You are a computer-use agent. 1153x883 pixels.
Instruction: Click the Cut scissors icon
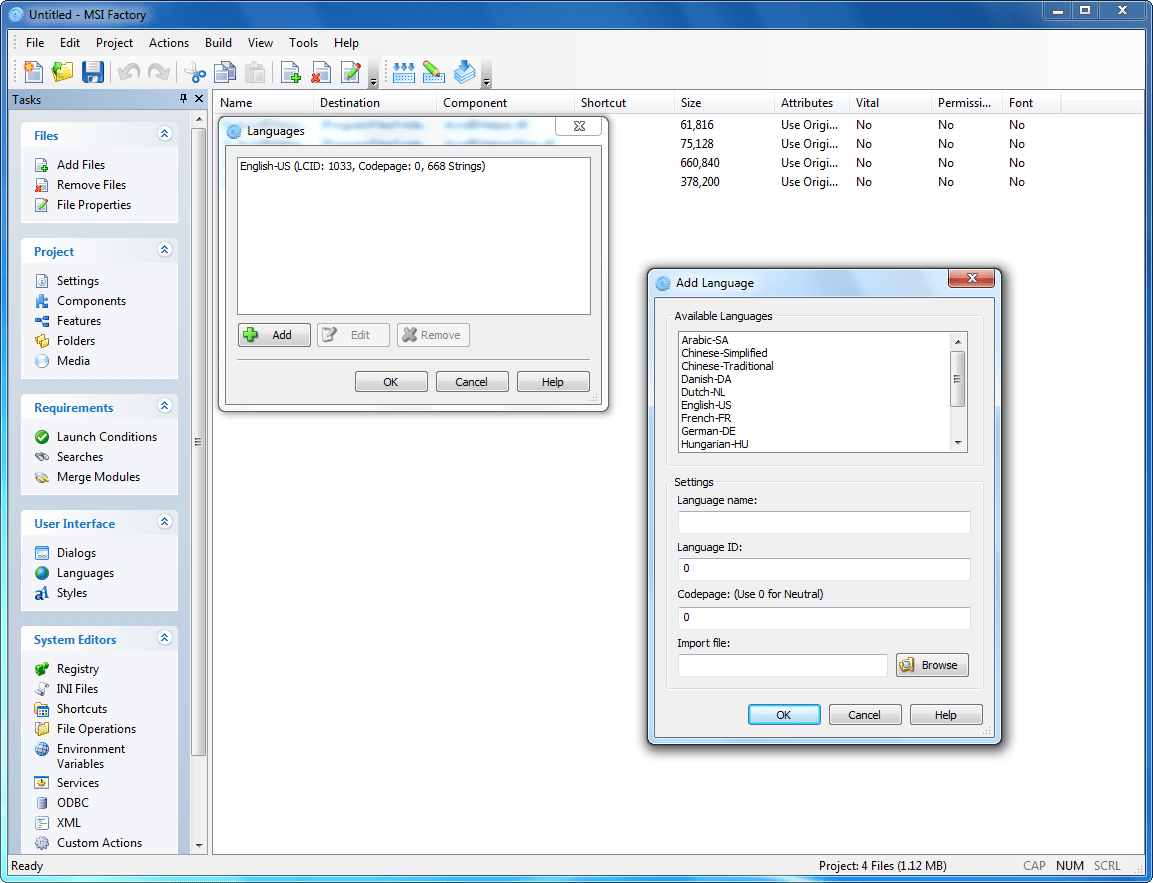195,72
